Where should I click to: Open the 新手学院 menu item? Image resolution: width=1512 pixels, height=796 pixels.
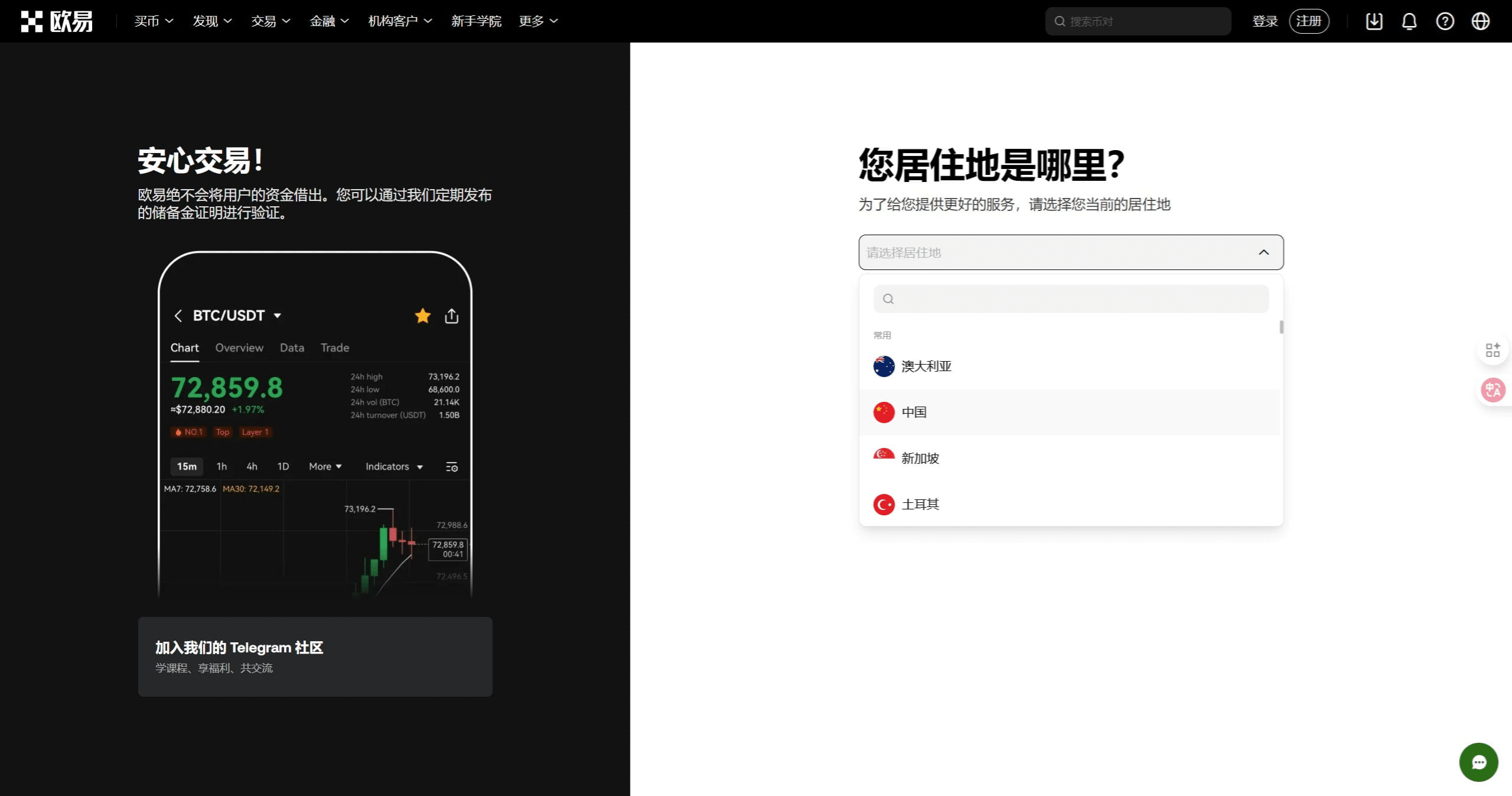[477, 21]
